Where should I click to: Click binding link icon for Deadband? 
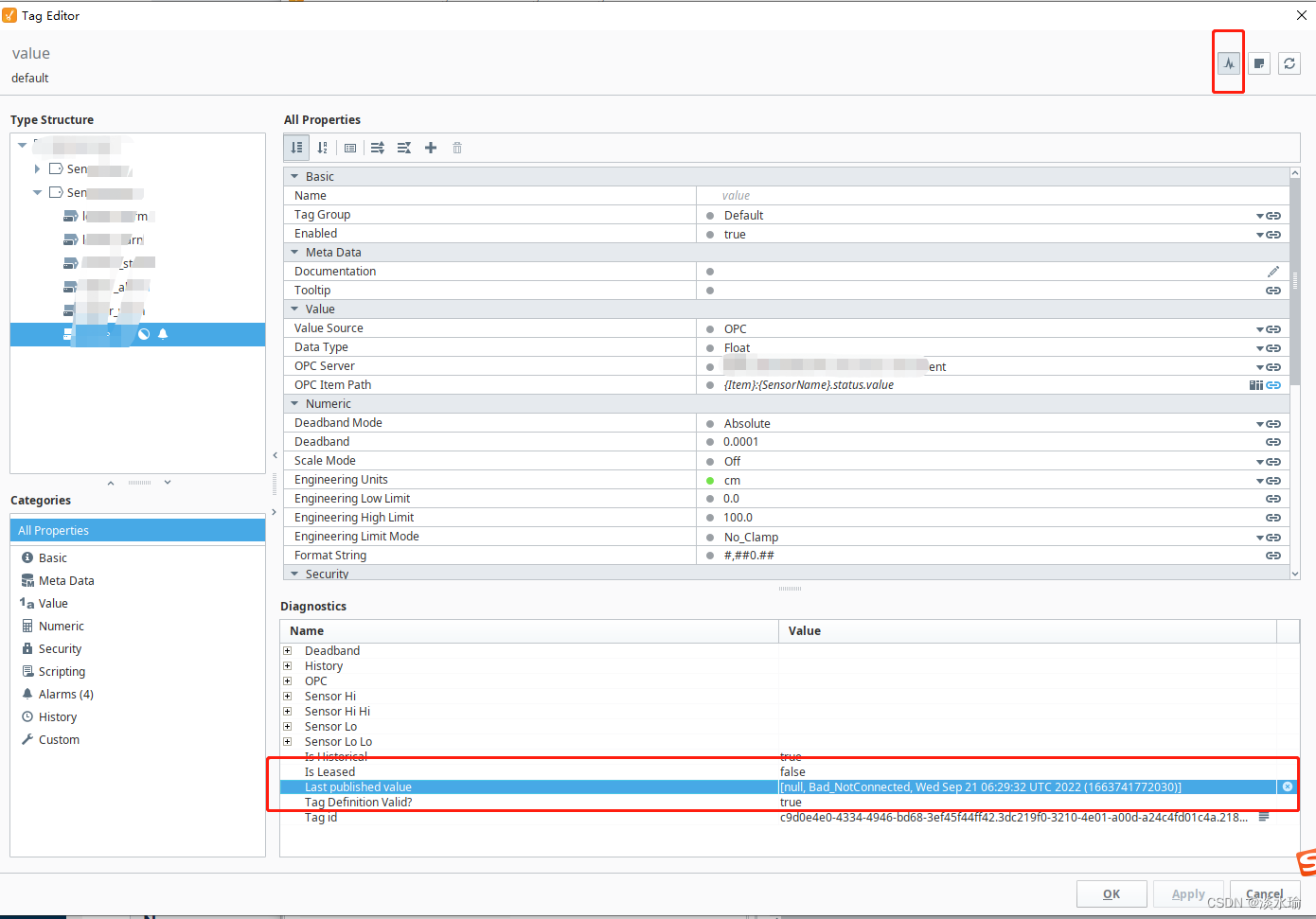coord(1273,442)
